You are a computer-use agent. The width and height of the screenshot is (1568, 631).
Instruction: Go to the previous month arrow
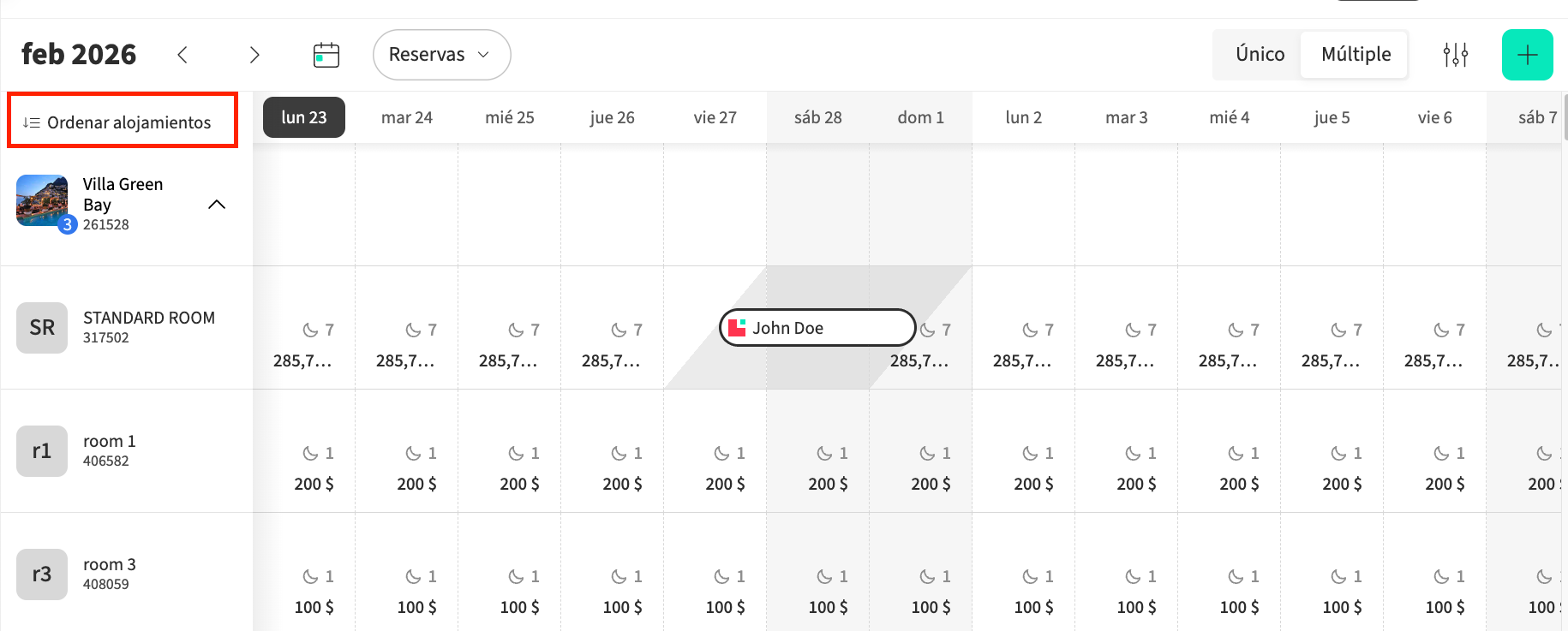coord(183,55)
